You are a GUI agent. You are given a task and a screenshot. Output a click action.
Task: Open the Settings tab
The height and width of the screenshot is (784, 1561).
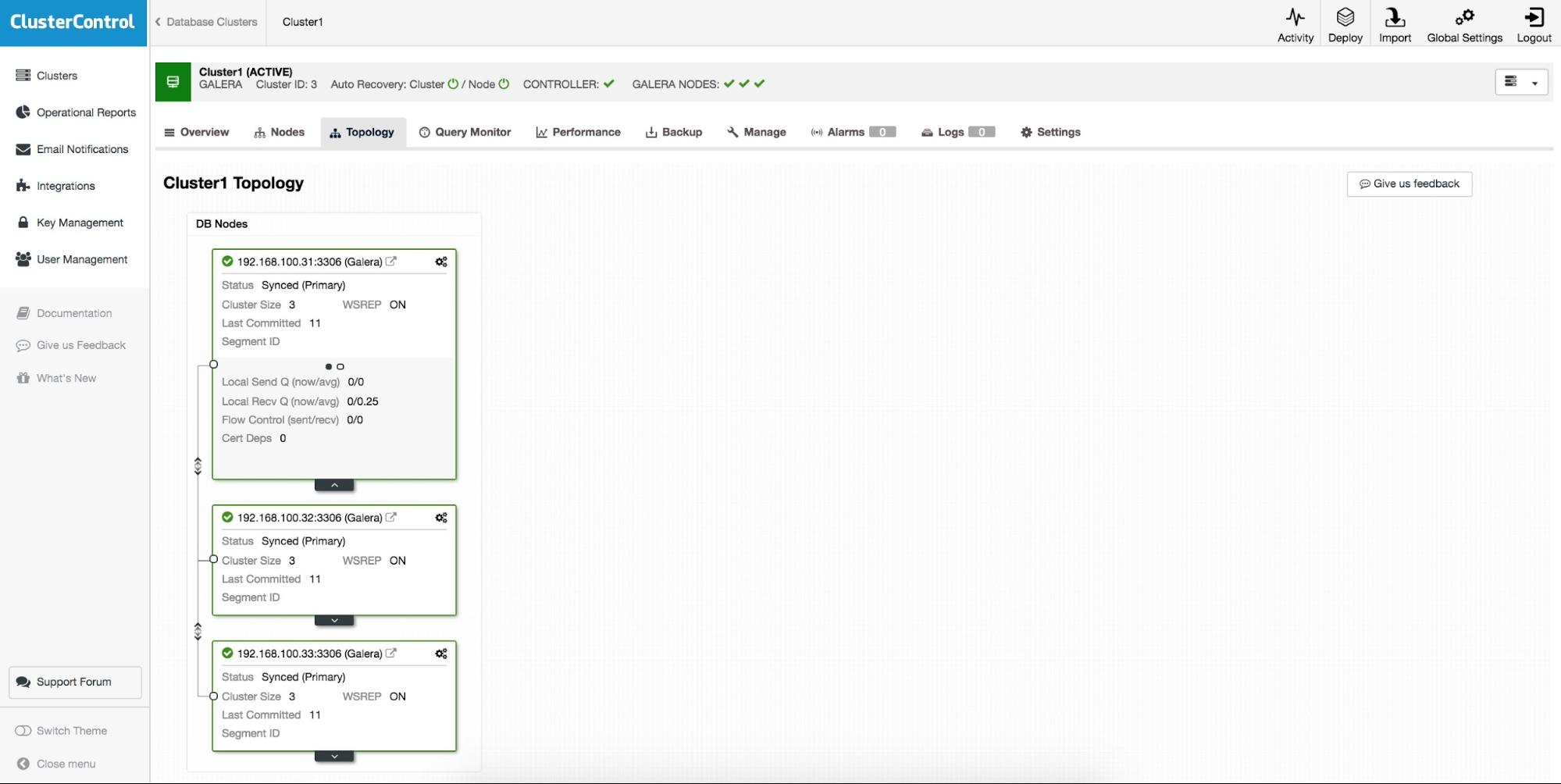pos(1051,132)
